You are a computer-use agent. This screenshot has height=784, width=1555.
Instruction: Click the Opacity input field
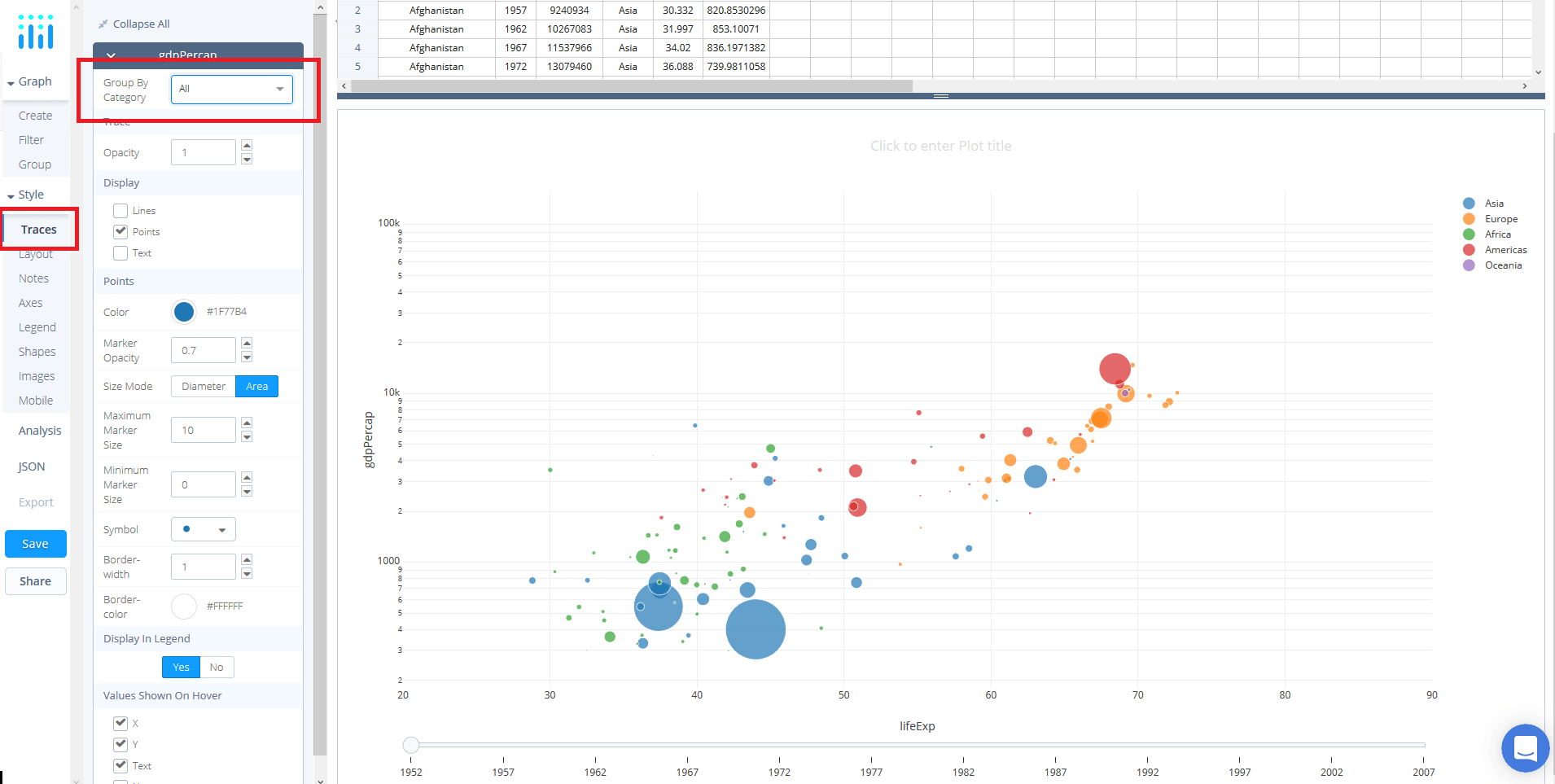[x=204, y=152]
